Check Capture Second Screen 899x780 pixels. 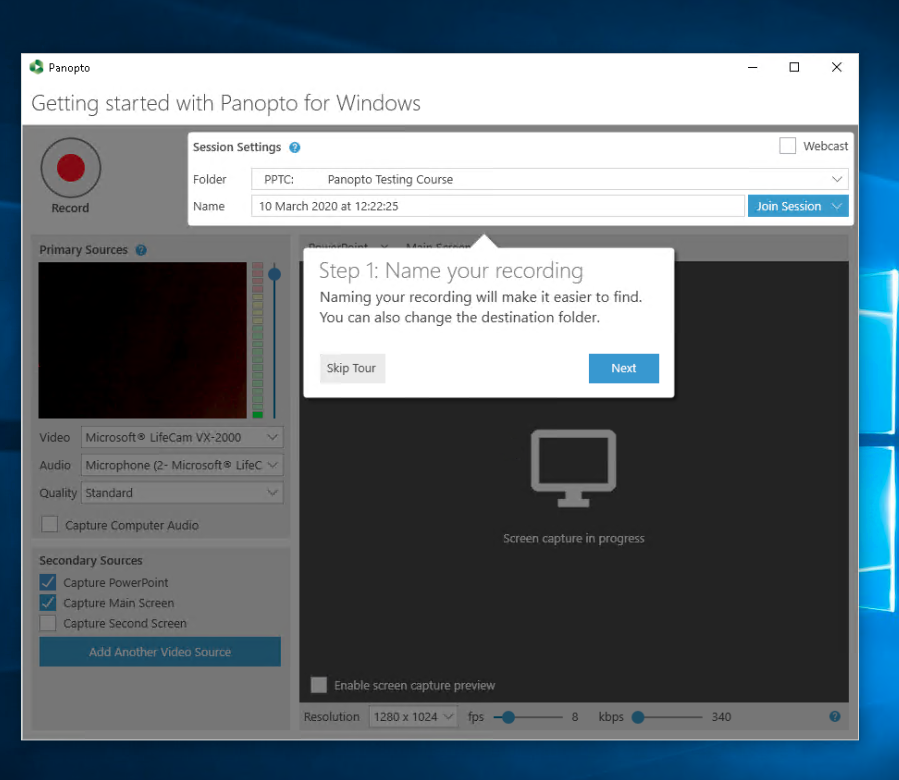[48, 623]
